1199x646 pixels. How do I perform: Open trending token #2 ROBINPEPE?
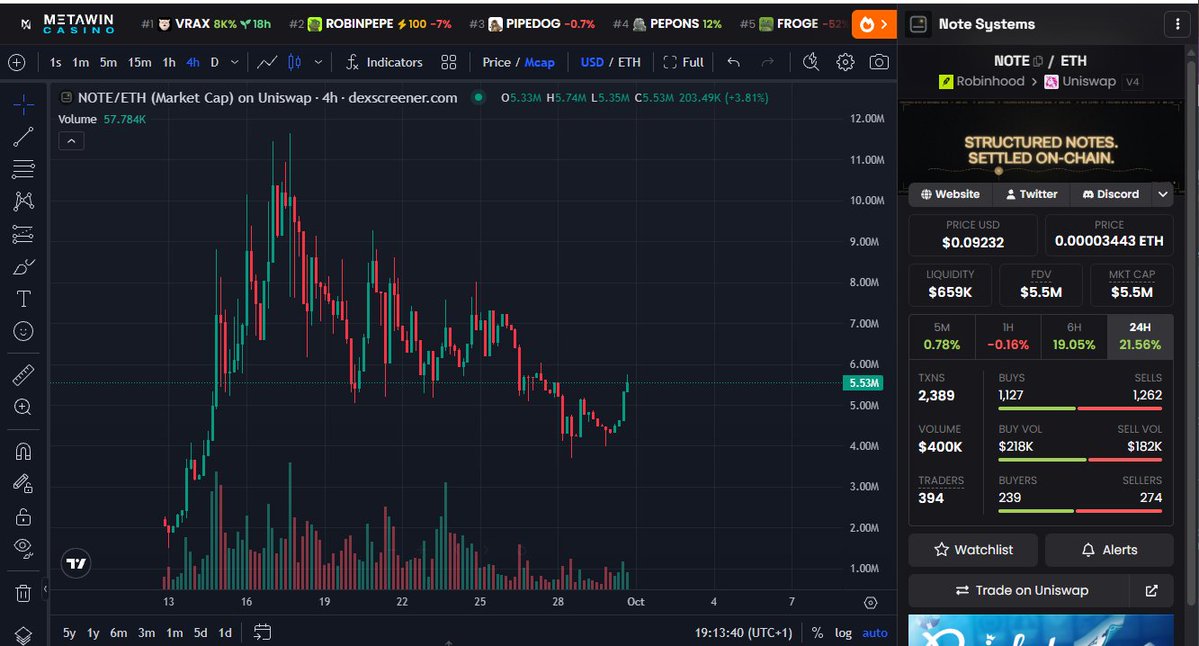pyautogui.click(x=370, y=24)
